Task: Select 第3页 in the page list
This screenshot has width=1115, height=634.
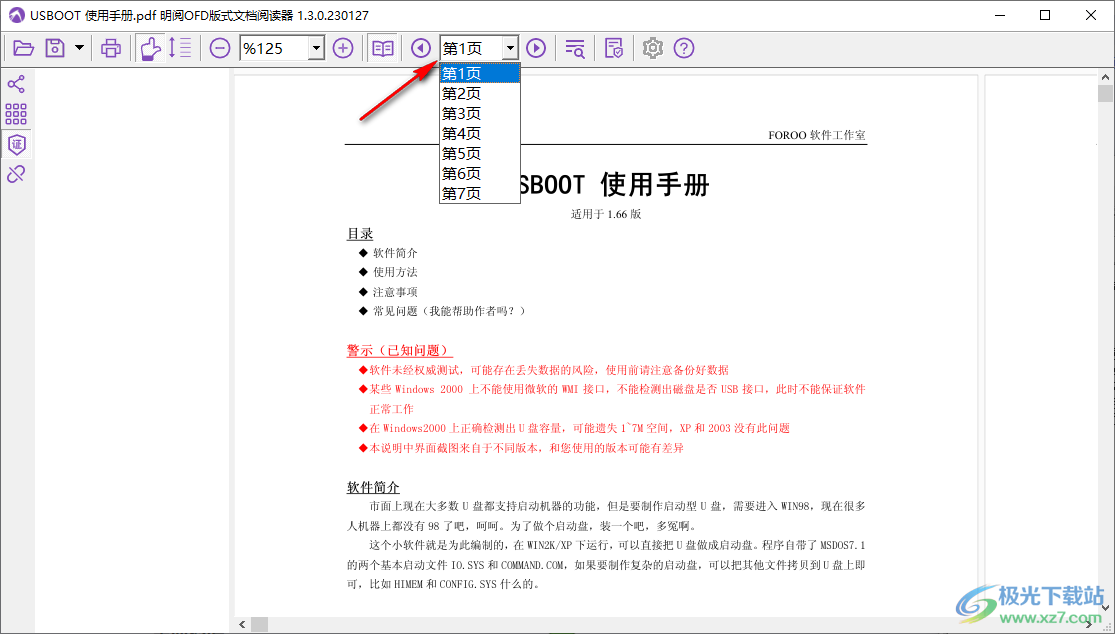Action: (x=480, y=113)
